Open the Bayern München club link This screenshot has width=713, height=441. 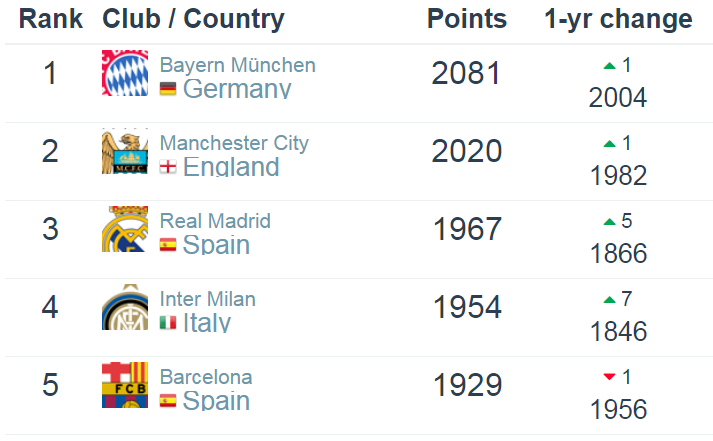[x=237, y=66]
